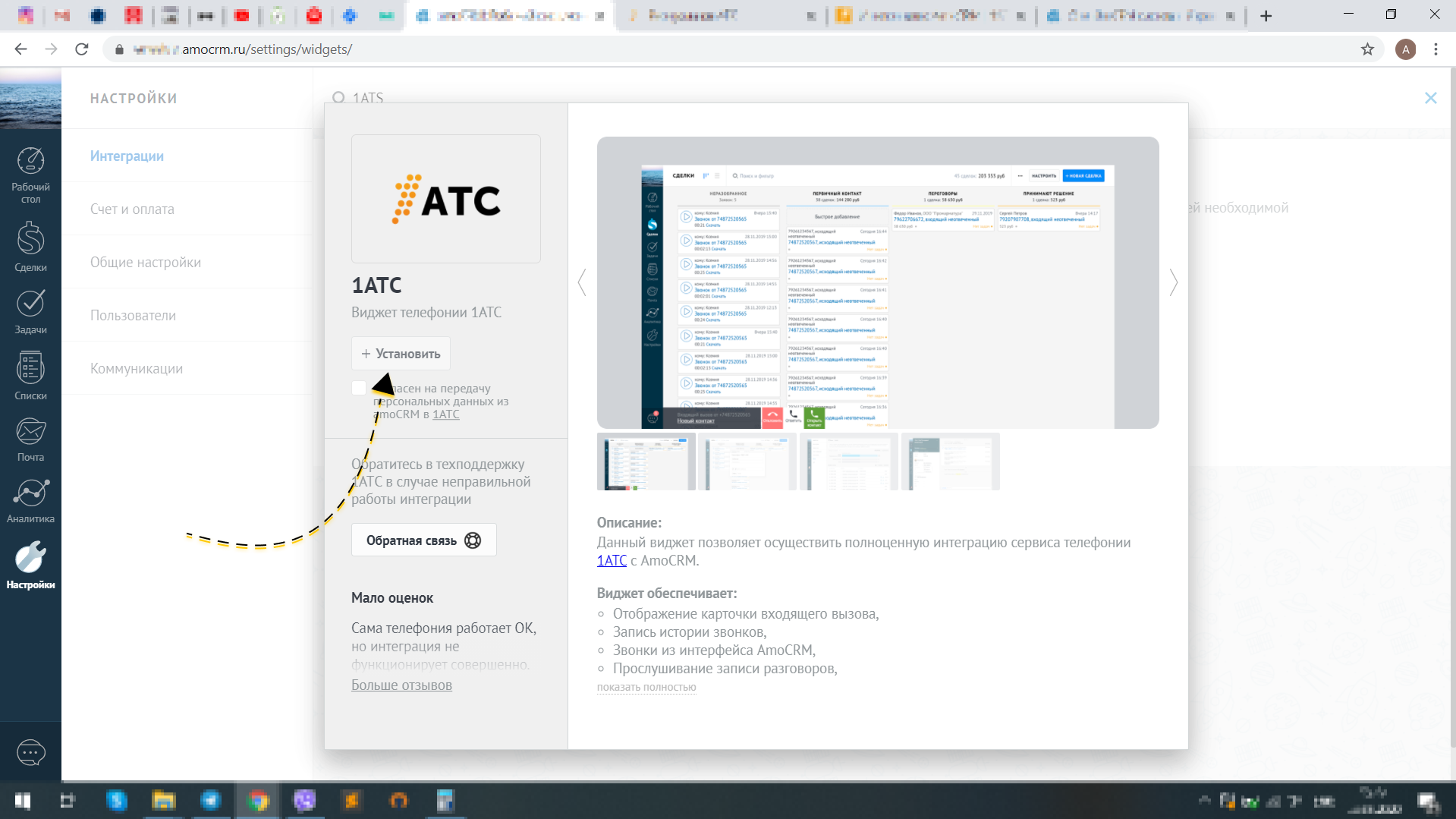Image resolution: width=1456 pixels, height=819 pixels.
Task: Open chat bubble icon at sidebar bottom
Action: pos(30,752)
